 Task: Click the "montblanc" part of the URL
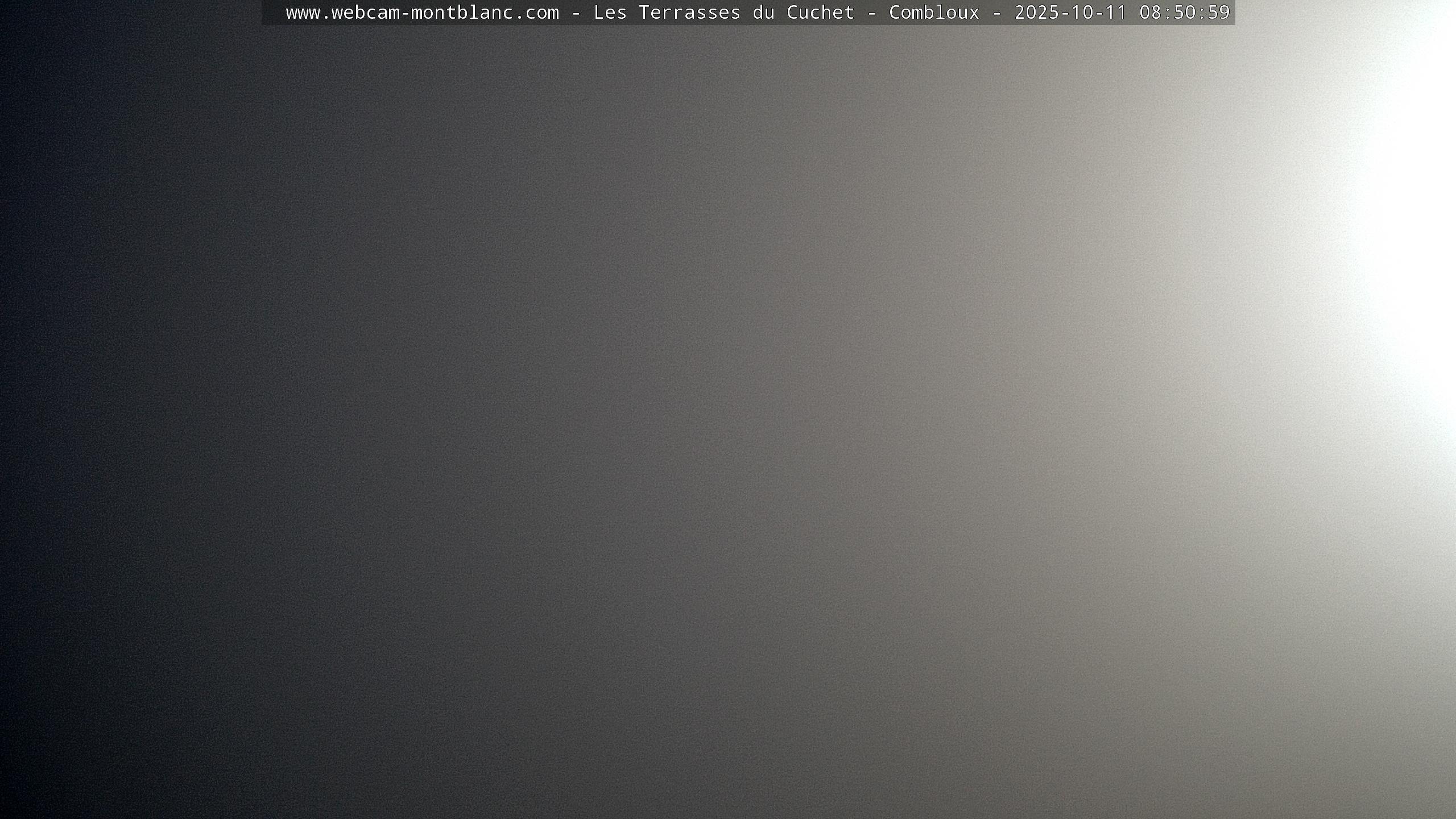point(461,13)
